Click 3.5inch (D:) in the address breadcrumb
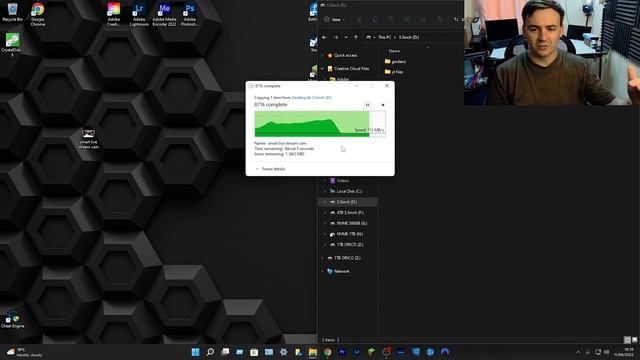The height and width of the screenshot is (360, 640). pyautogui.click(x=409, y=37)
